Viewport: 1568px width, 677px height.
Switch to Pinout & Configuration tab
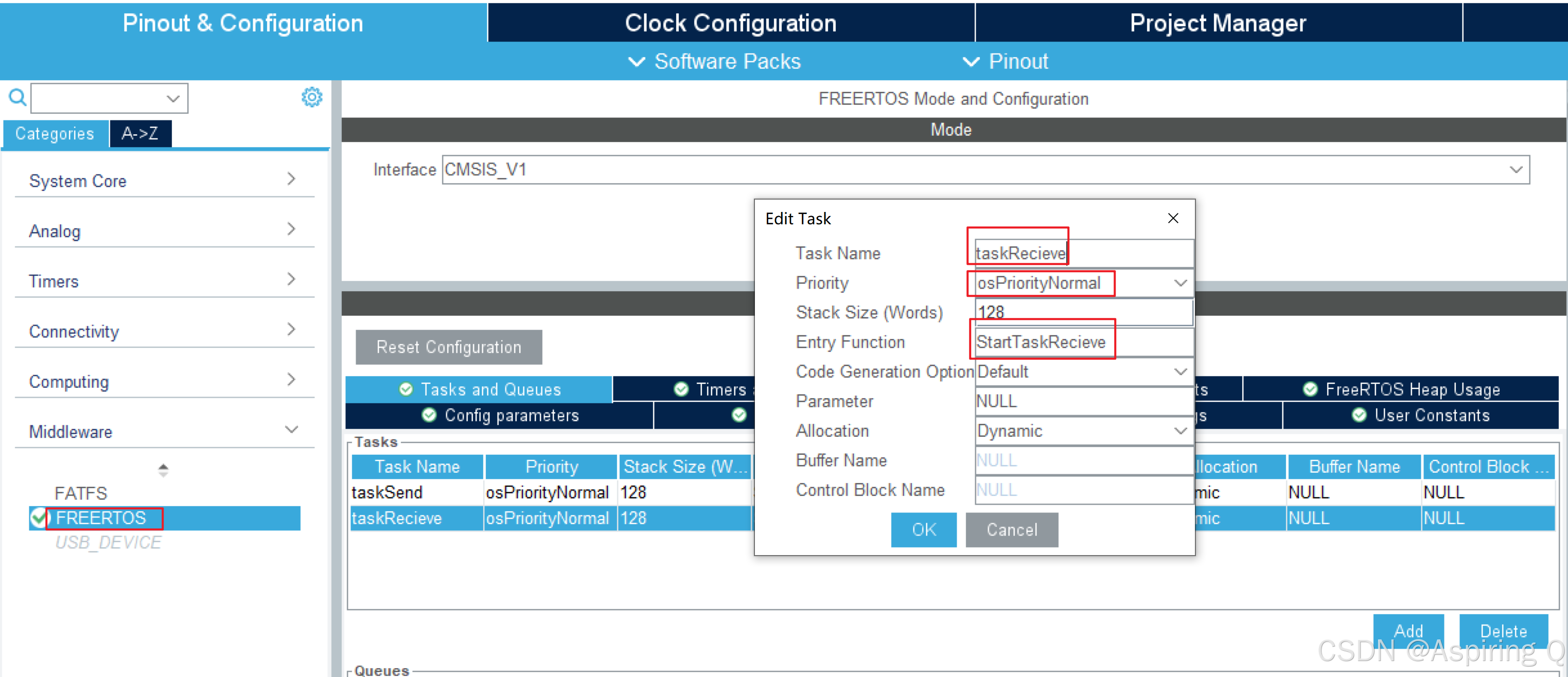point(243,23)
